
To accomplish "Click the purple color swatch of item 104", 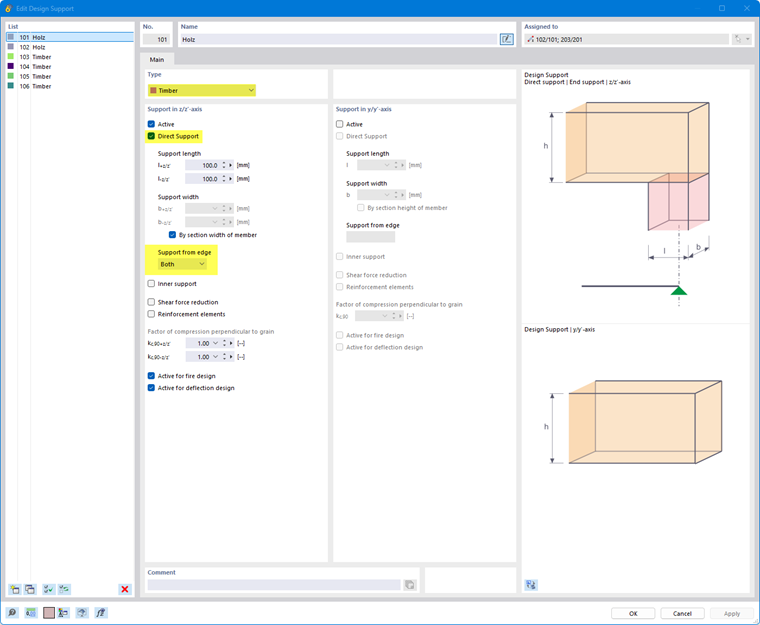I will [11, 66].
